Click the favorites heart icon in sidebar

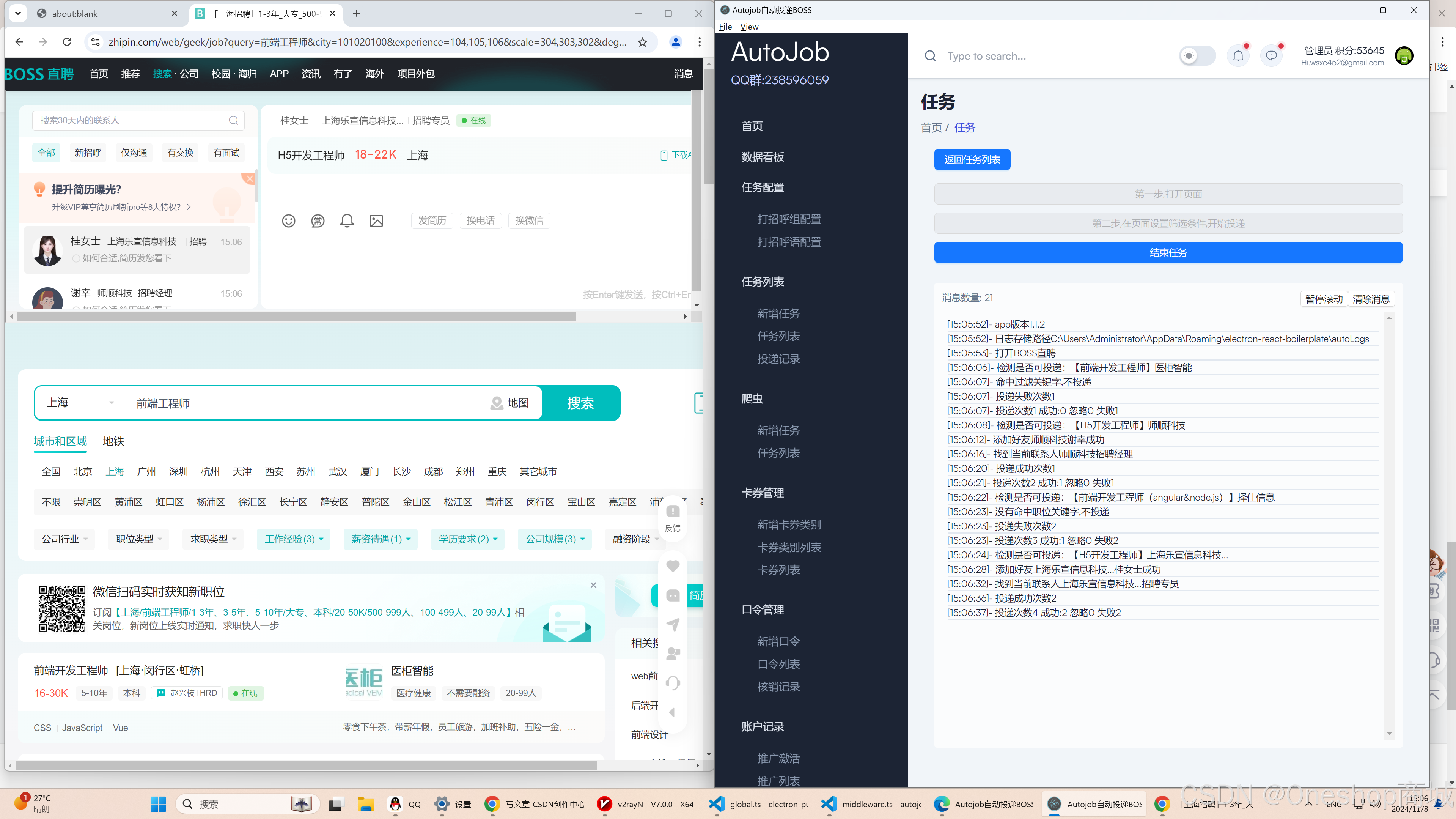673,565
